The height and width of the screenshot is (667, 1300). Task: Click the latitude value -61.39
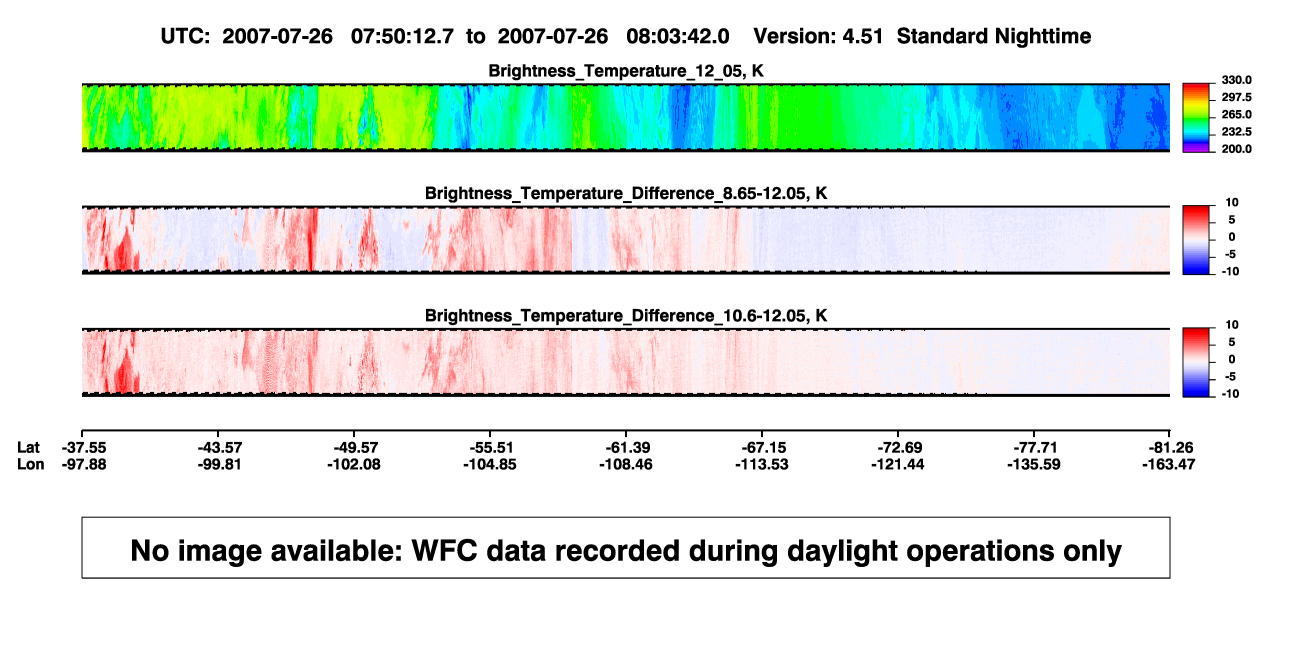[x=627, y=447]
